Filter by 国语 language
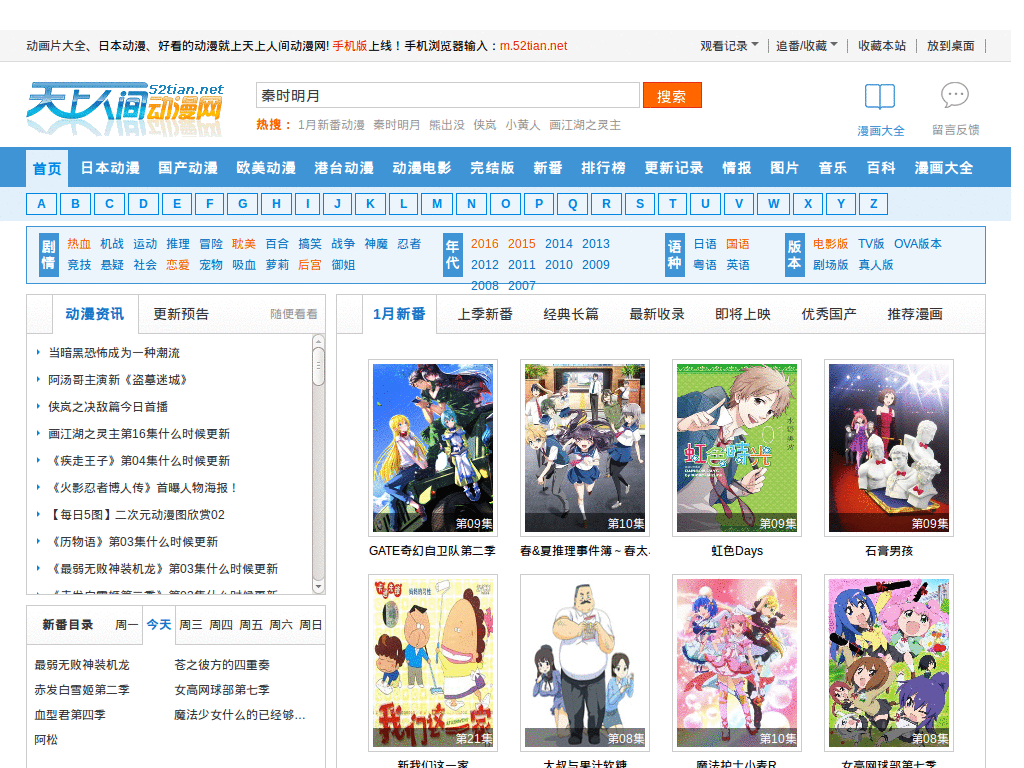Viewport: 1024px width, 768px height. (738, 244)
